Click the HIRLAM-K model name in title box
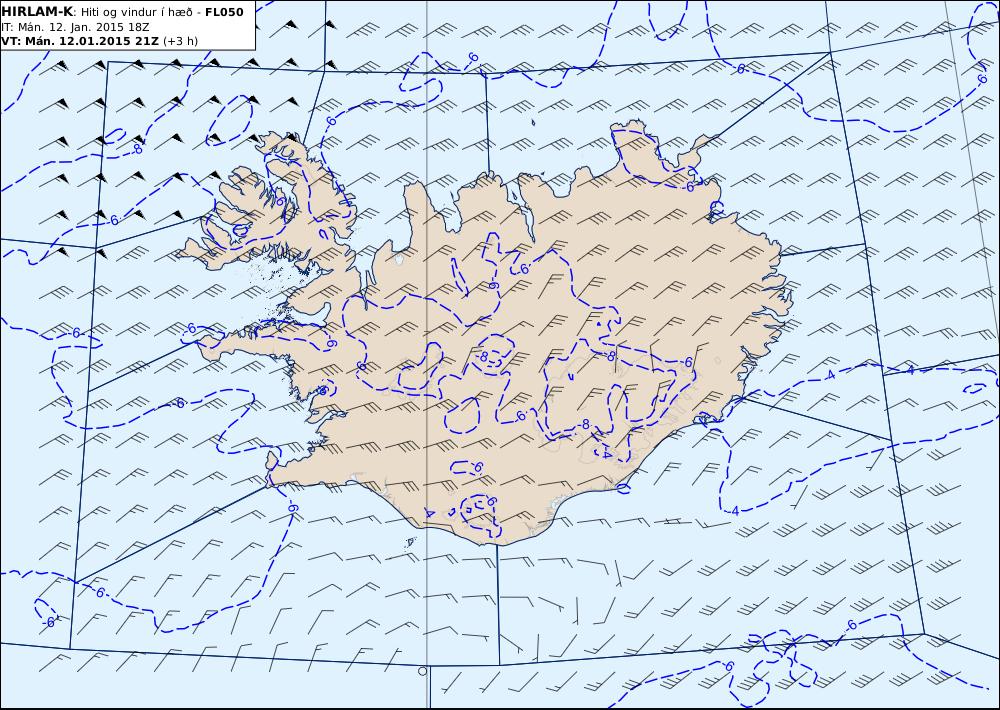This screenshot has width=1000, height=710. tap(38, 11)
